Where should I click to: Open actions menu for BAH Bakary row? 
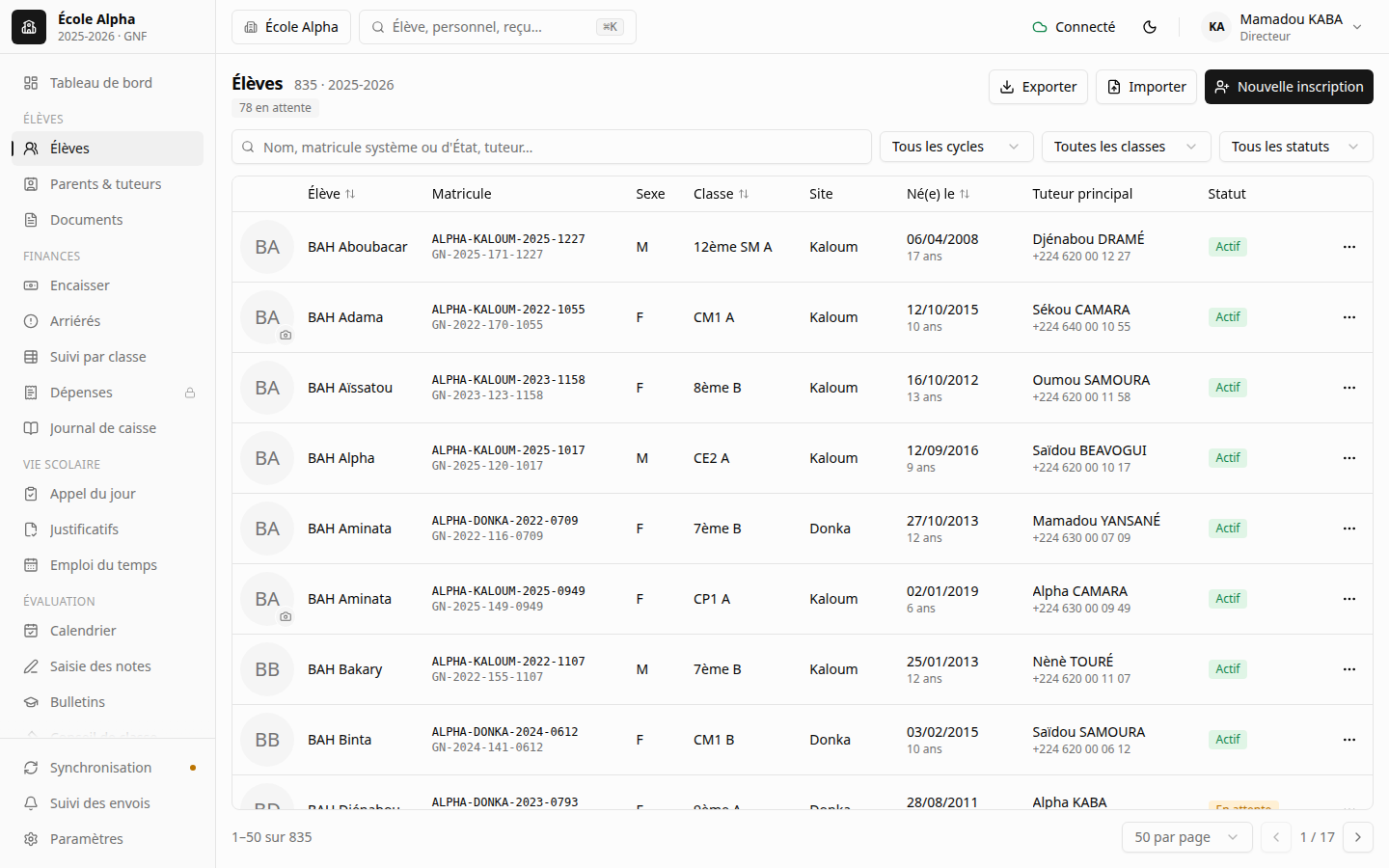[1349, 669]
